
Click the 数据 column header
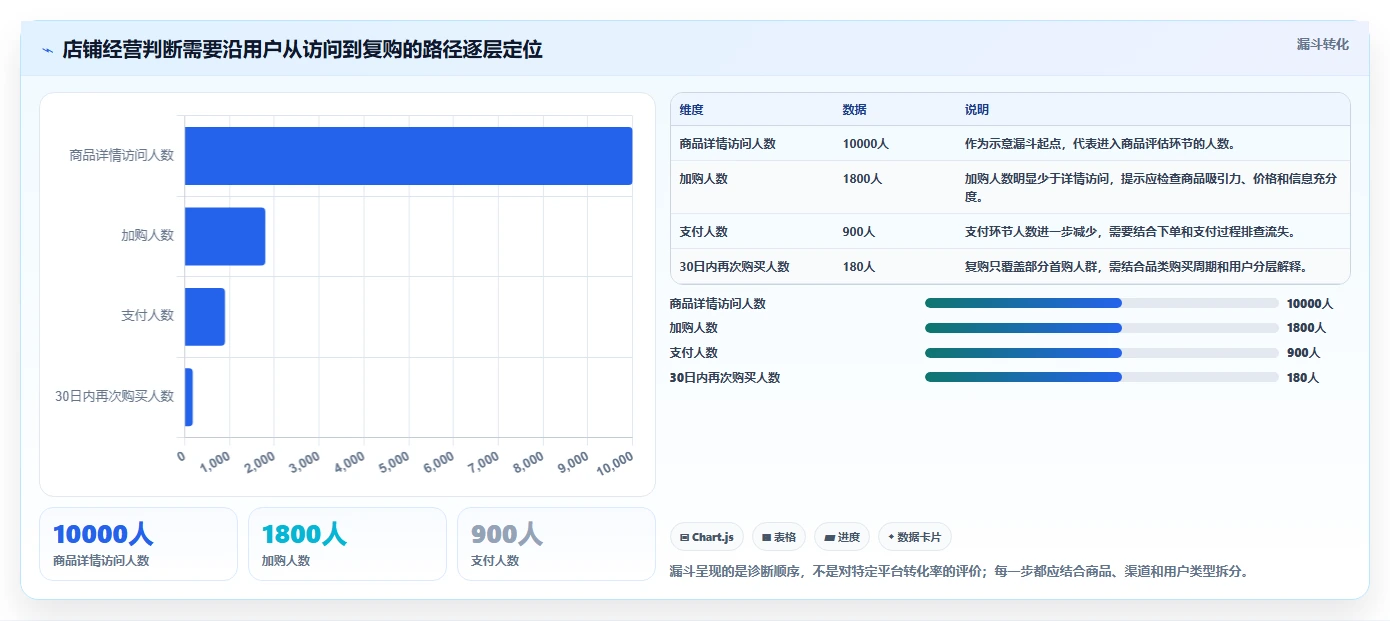(854, 110)
